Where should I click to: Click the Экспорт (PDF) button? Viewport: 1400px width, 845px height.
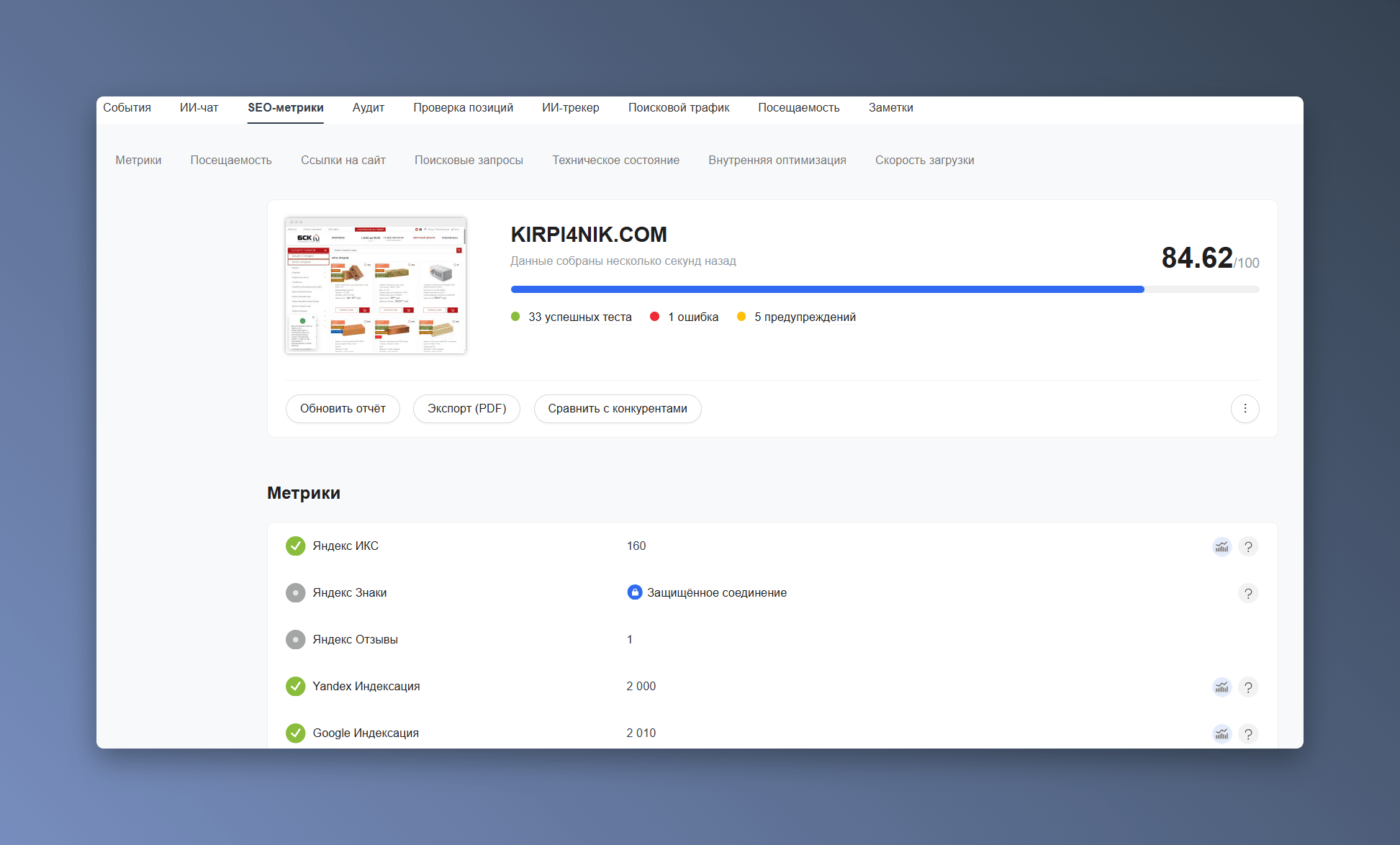(466, 409)
